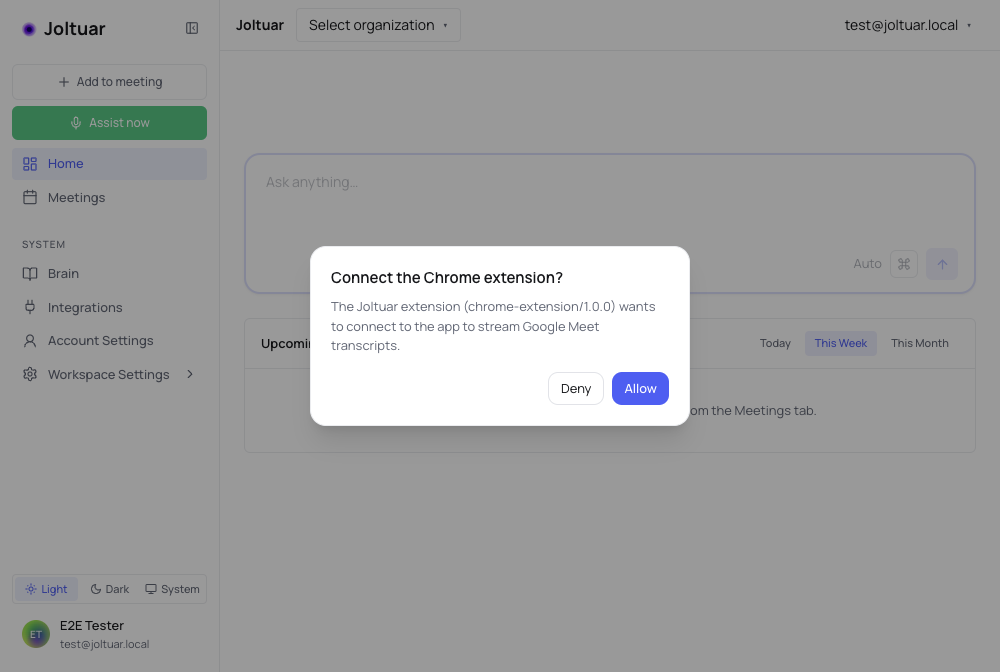Open Workspace Settings in sidebar

(110, 374)
